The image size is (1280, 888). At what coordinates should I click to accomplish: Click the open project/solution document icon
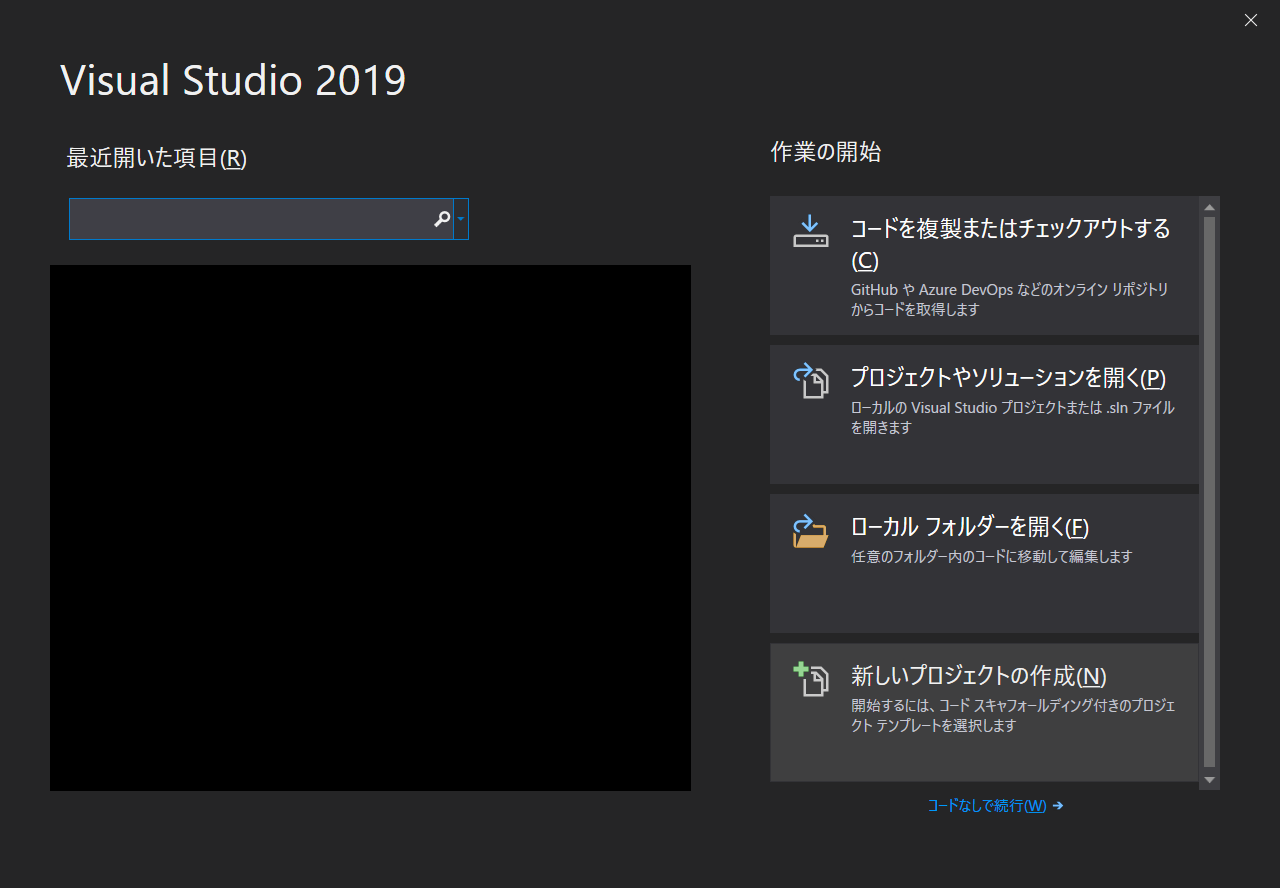coord(811,381)
